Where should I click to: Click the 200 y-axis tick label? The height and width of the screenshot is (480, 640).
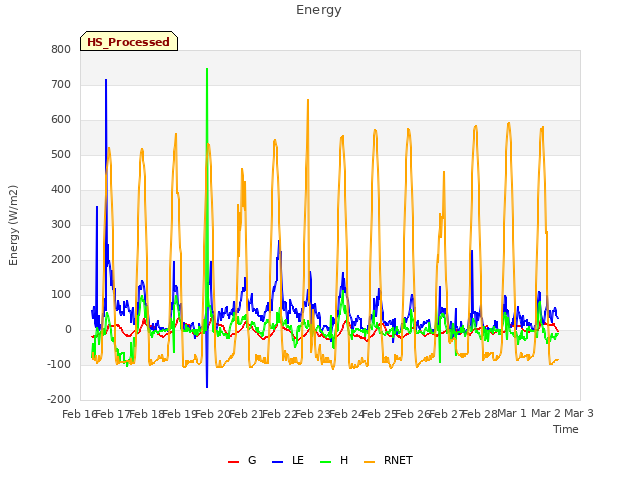[61, 260]
